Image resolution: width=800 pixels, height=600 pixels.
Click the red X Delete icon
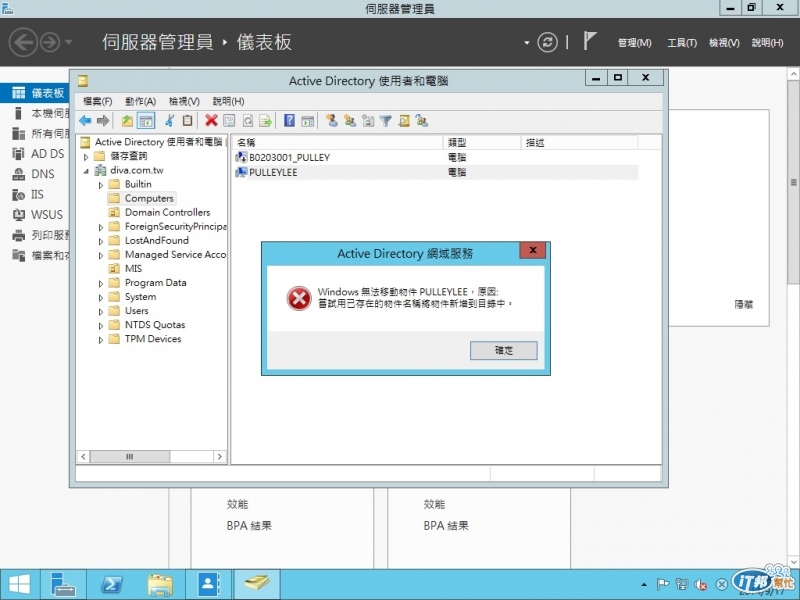211,121
